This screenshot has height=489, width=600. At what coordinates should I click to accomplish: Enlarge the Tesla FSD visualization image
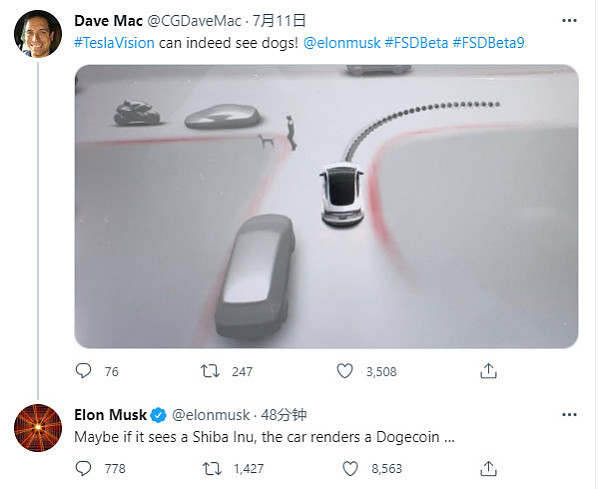(x=326, y=206)
